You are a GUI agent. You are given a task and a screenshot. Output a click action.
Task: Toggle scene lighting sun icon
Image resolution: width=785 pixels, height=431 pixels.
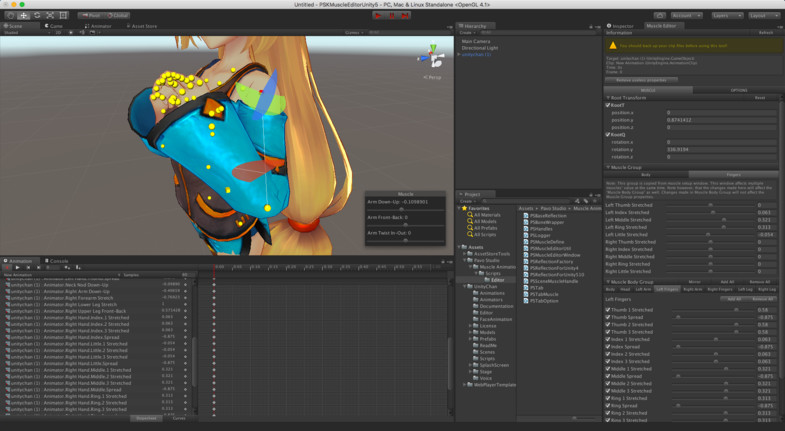click(x=71, y=33)
